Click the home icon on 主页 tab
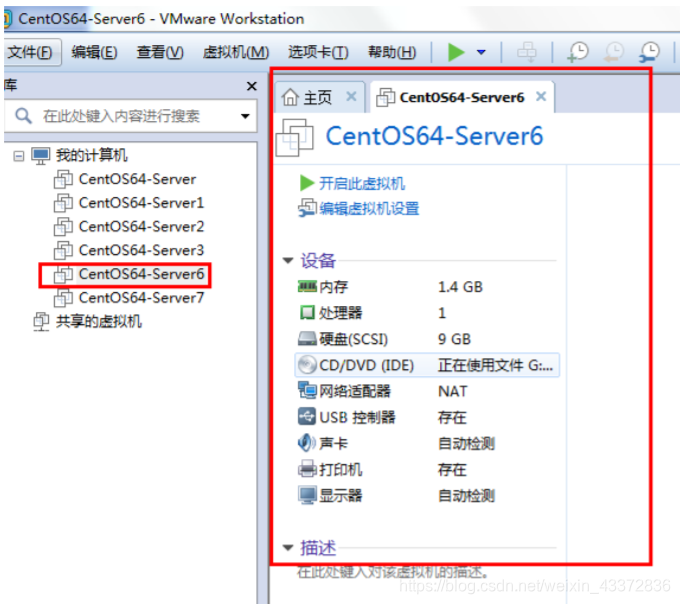Screen dimensions: 680x604 point(290,97)
